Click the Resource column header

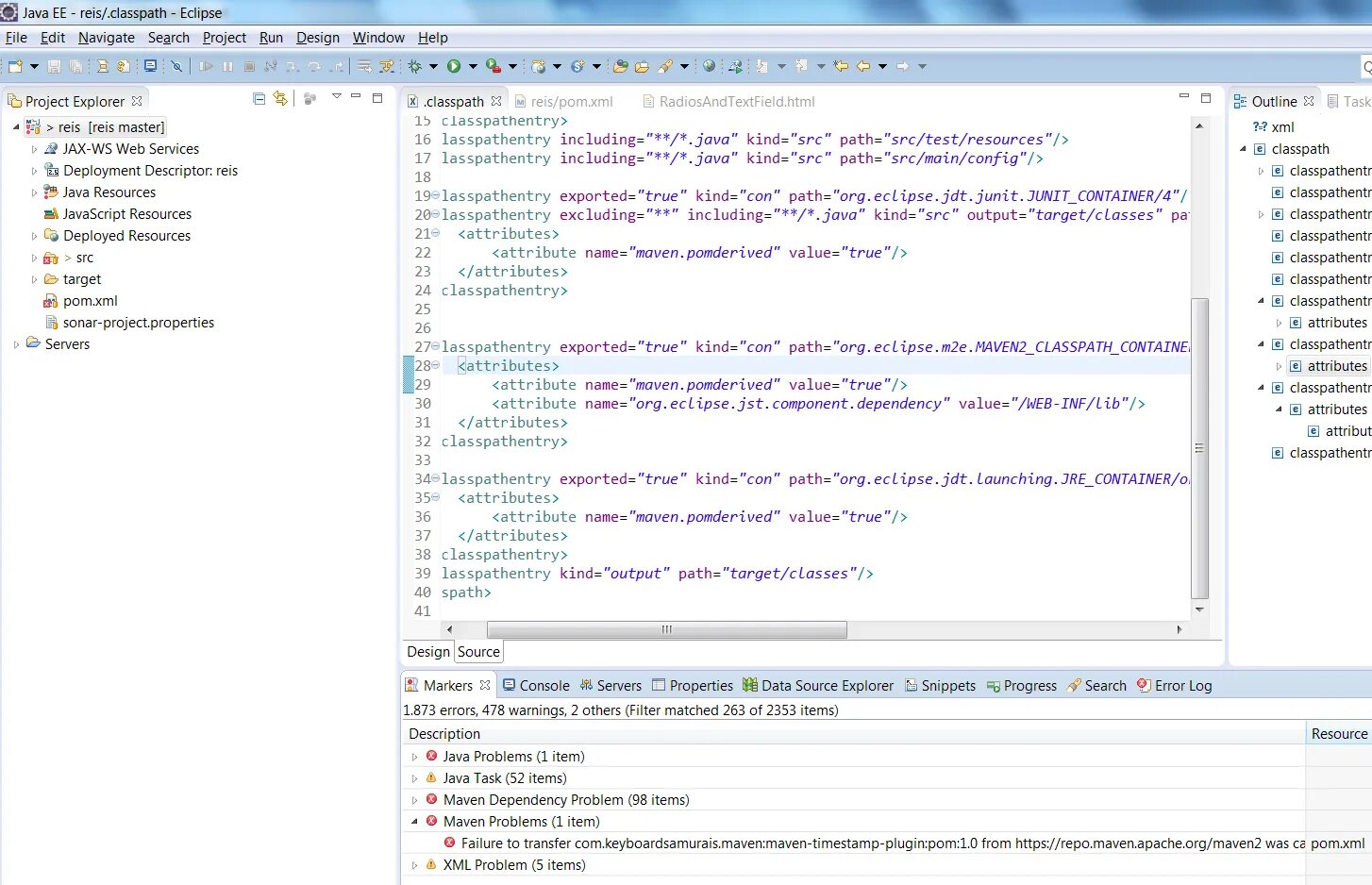(x=1339, y=734)
